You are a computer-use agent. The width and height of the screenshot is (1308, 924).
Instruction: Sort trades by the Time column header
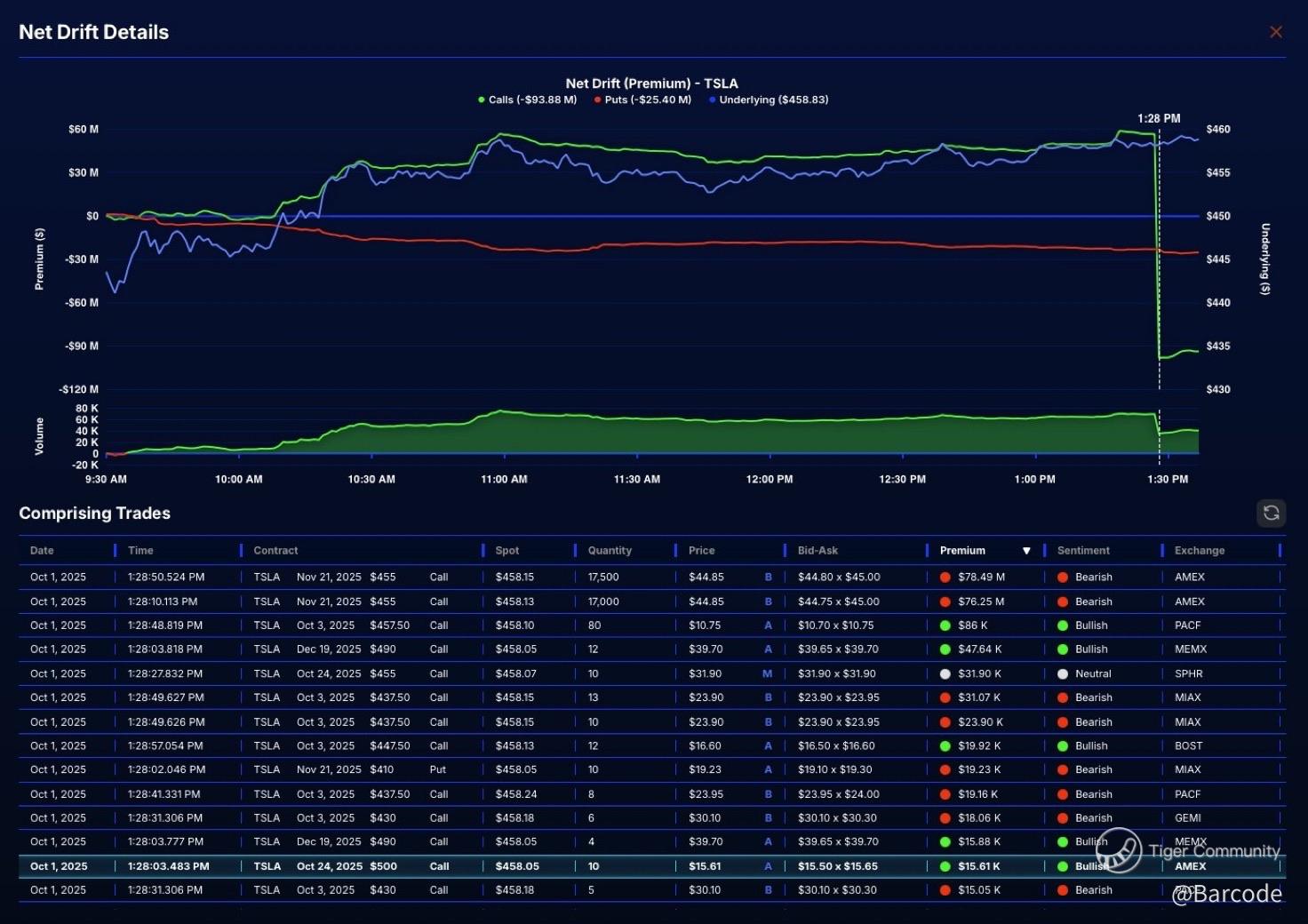pyautogui.click(x=140, y=551)
